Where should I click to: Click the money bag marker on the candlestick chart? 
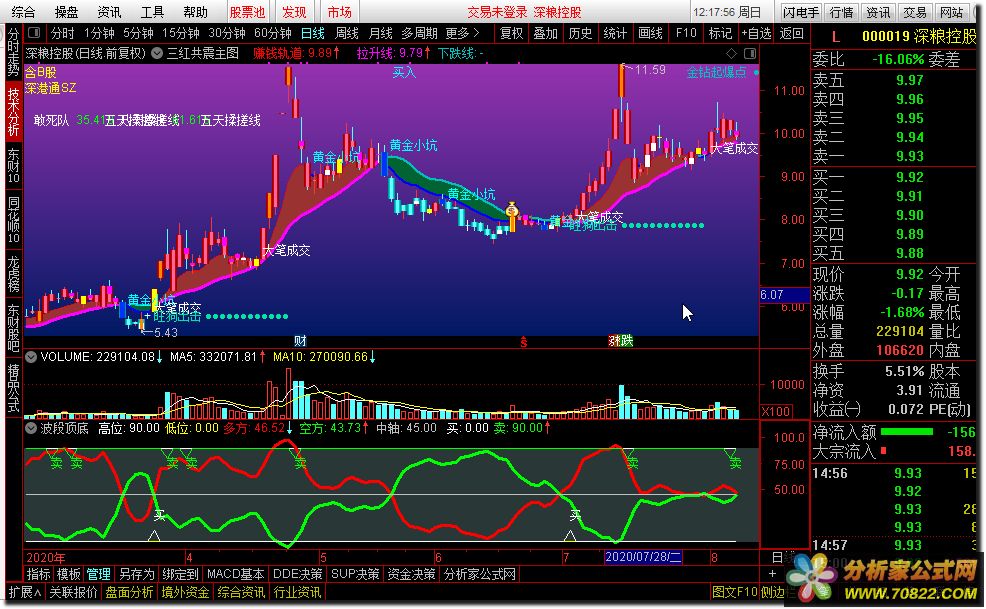coord(512,210)
